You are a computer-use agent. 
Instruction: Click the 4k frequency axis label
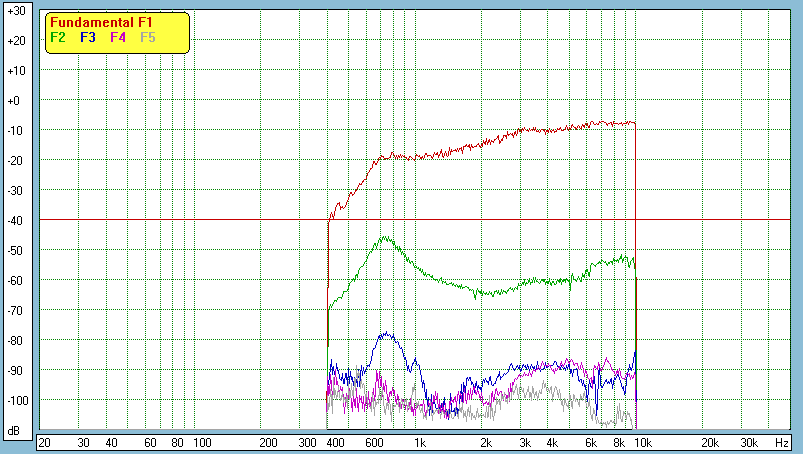551,442
